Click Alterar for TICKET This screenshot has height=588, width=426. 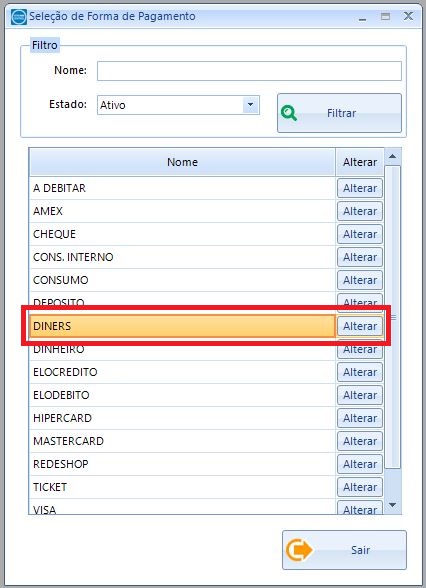click(x=360, y=487)
